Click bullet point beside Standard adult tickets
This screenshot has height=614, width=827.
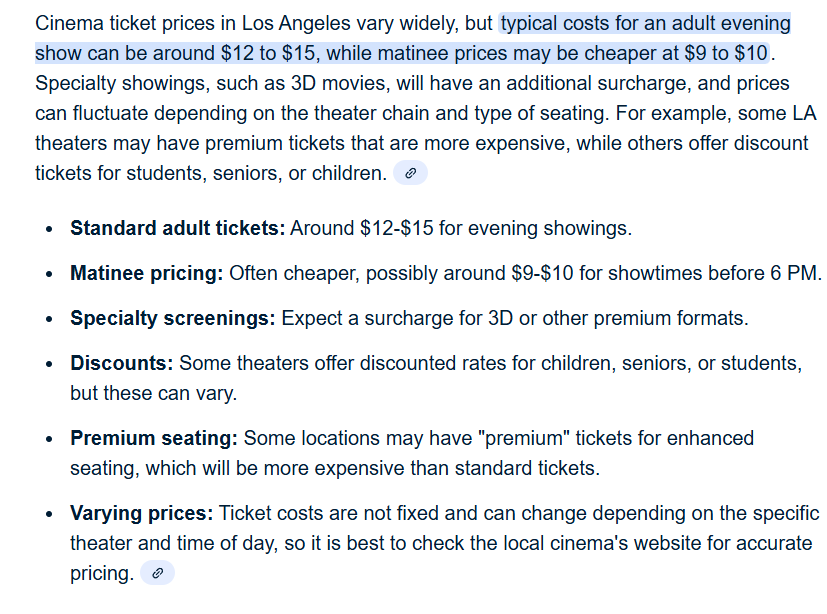point(50,229)
